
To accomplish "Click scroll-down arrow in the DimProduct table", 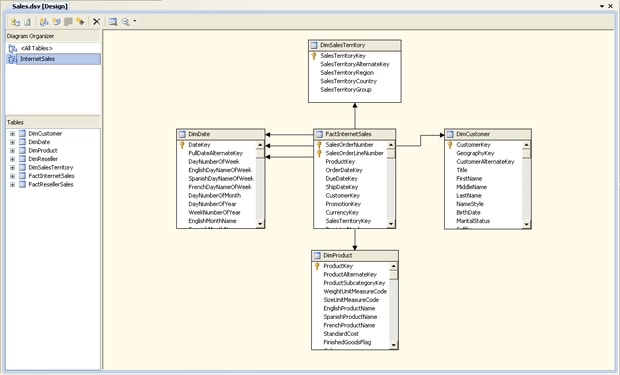I will (x=393, y=345).
